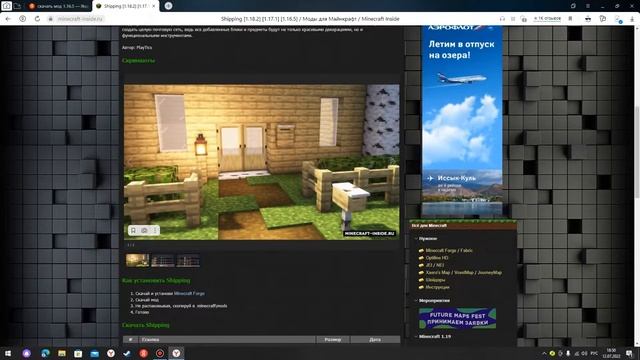This screenshot has width=640, height=360.
Task: Click the bookmark icon in the address bar
Action: point(570,19)
